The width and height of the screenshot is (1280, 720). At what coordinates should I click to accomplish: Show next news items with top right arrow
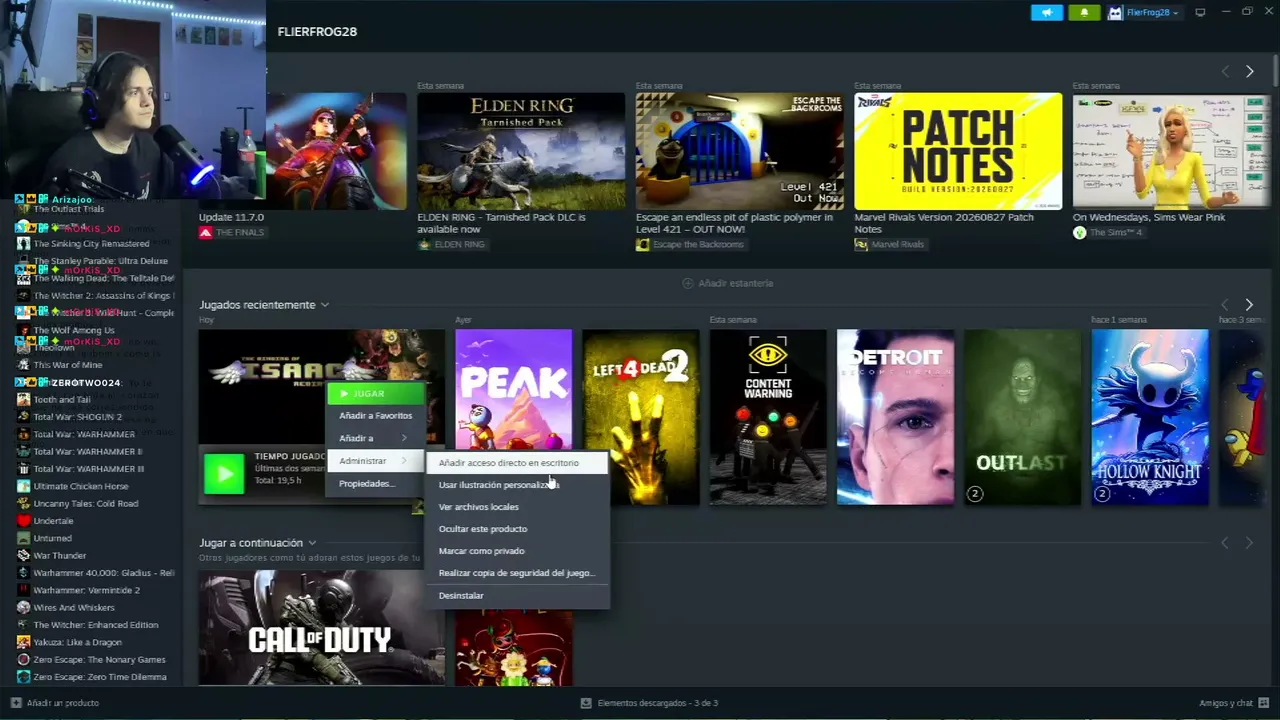pyautogui.click(x=1249, y=71)
